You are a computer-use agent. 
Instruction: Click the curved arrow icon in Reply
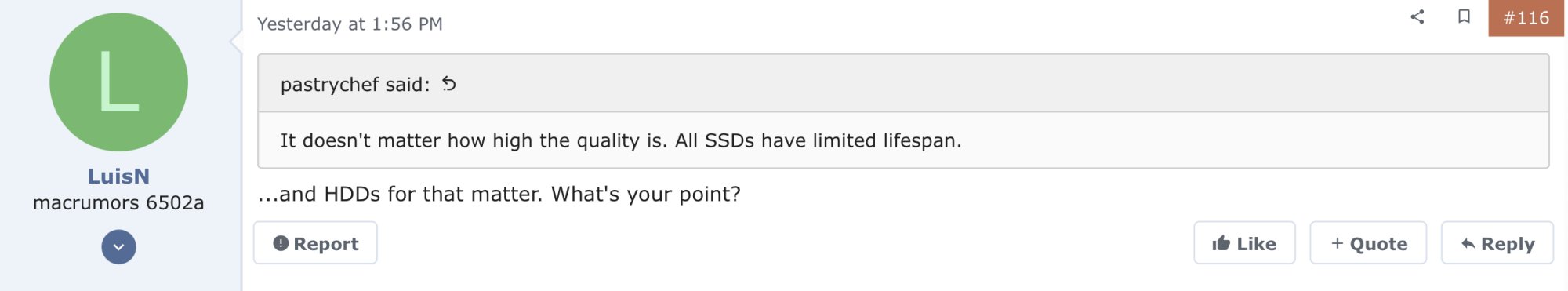click(1468, 244)
